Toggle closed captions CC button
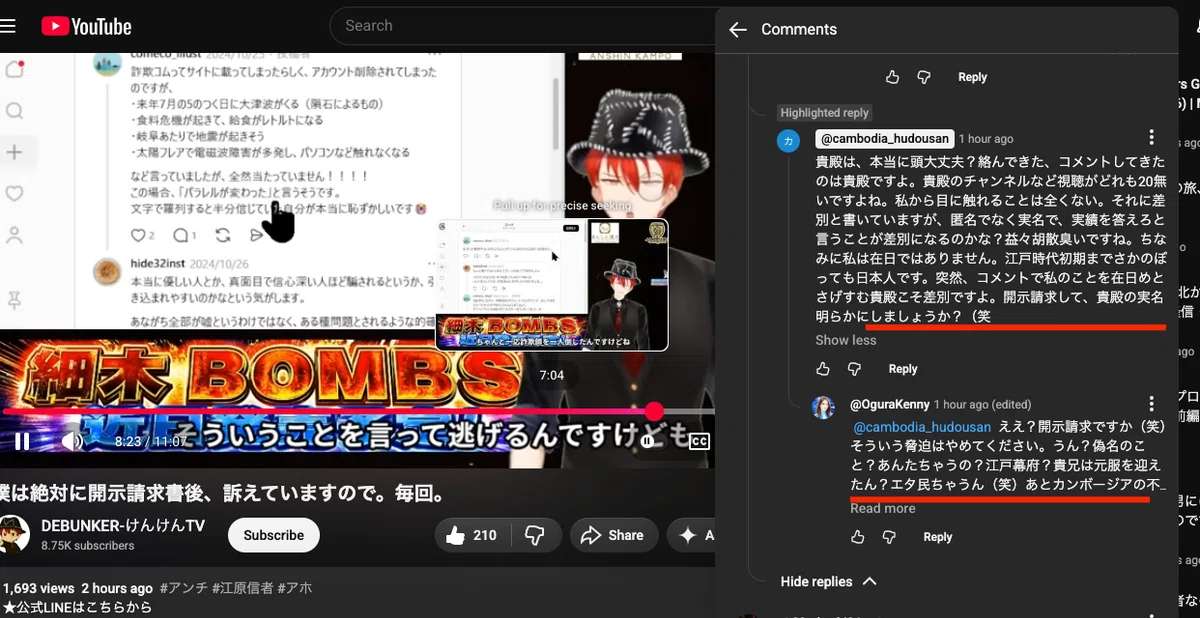The image size is (1200, 618). pos(699,441)
